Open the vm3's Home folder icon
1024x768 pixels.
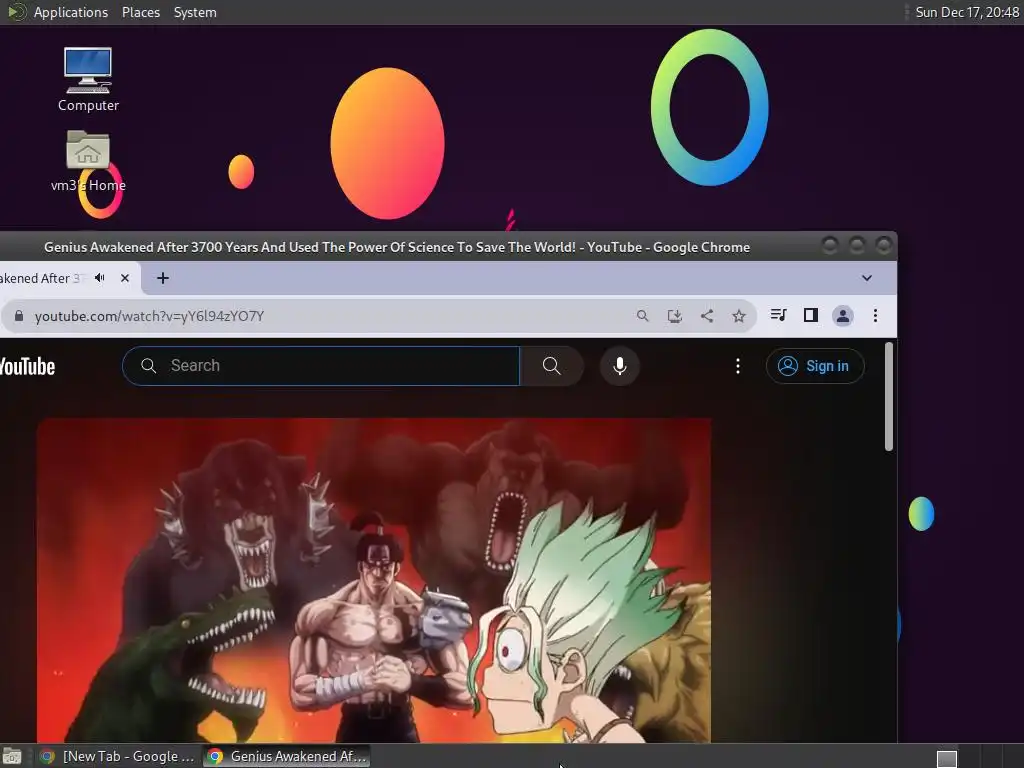click(88, 161)
